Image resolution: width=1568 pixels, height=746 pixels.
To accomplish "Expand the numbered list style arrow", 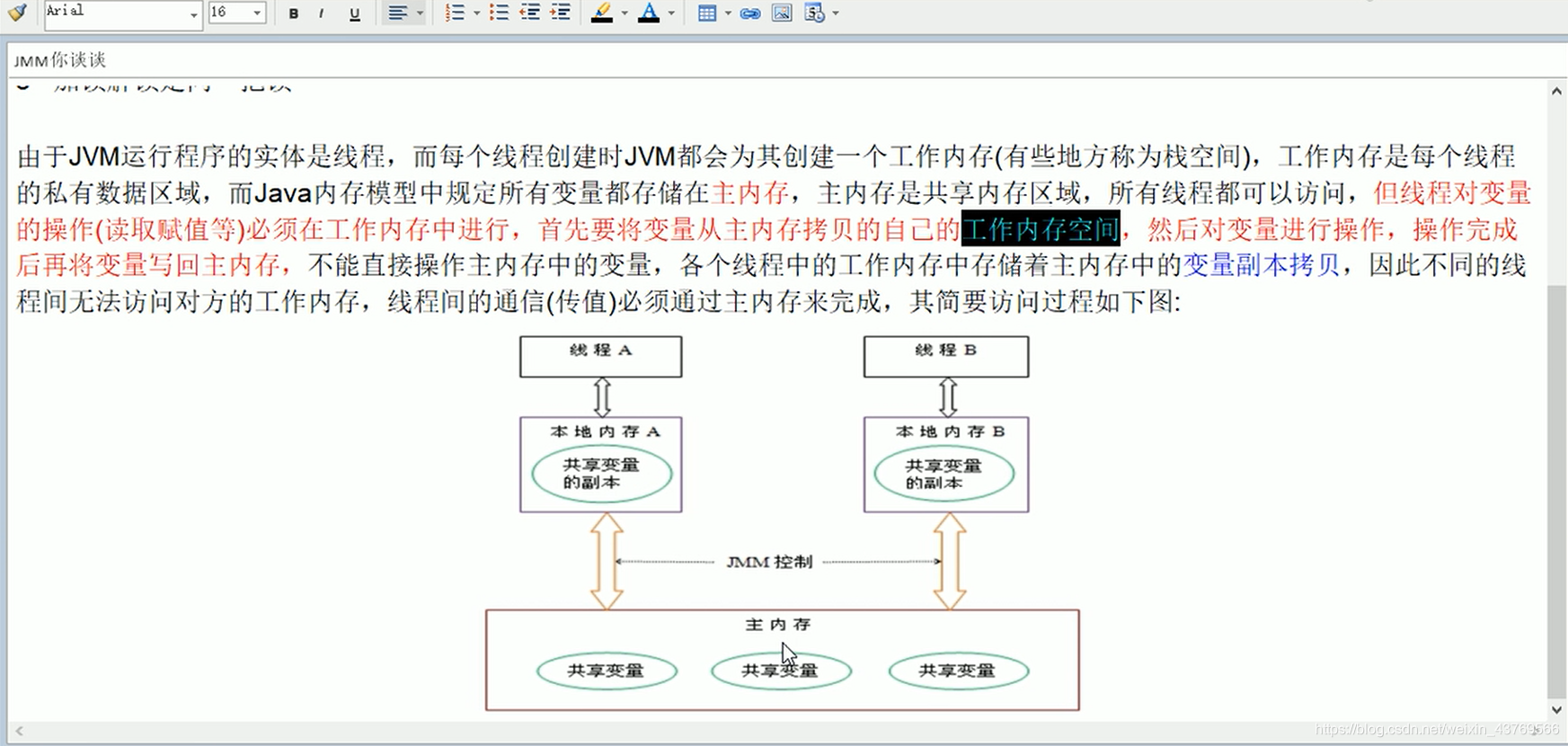I will [x=476, y=13].
